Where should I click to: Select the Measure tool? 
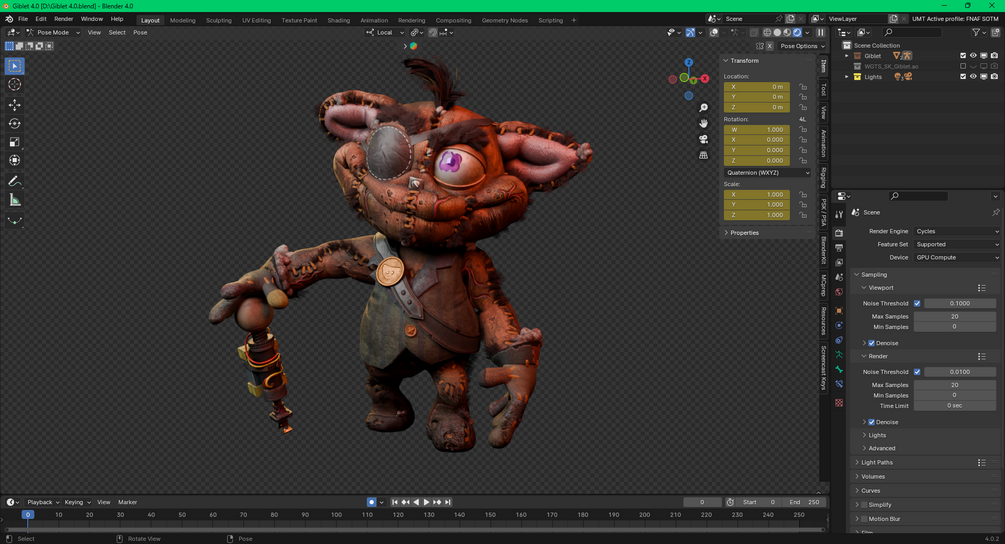(15, 200)
